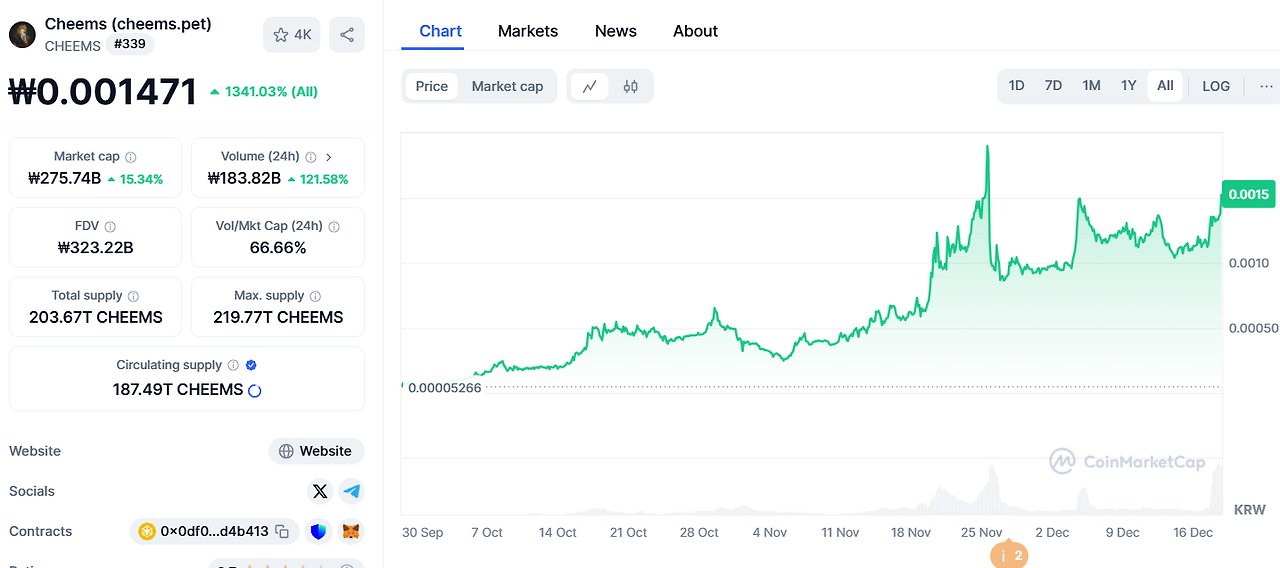This screenshot has width=1280, height=568.
Task: Toggle the LOG scale option
Action: (1216, 86)
